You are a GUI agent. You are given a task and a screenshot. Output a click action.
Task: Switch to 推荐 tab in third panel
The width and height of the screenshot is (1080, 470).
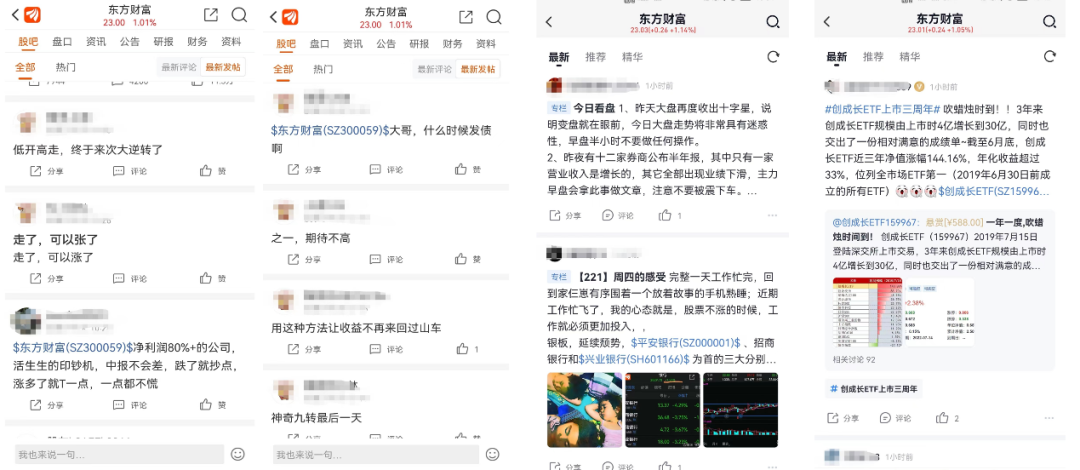595,57
